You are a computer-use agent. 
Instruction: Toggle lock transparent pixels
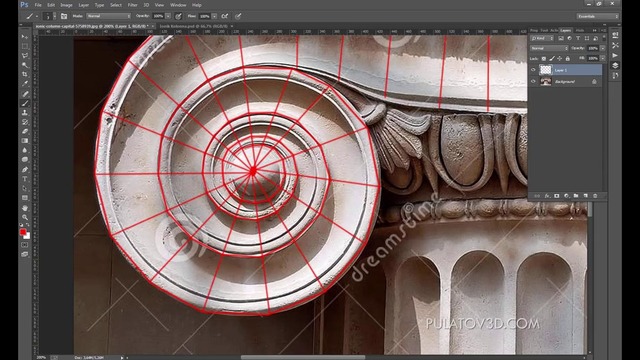coord(544,59)
